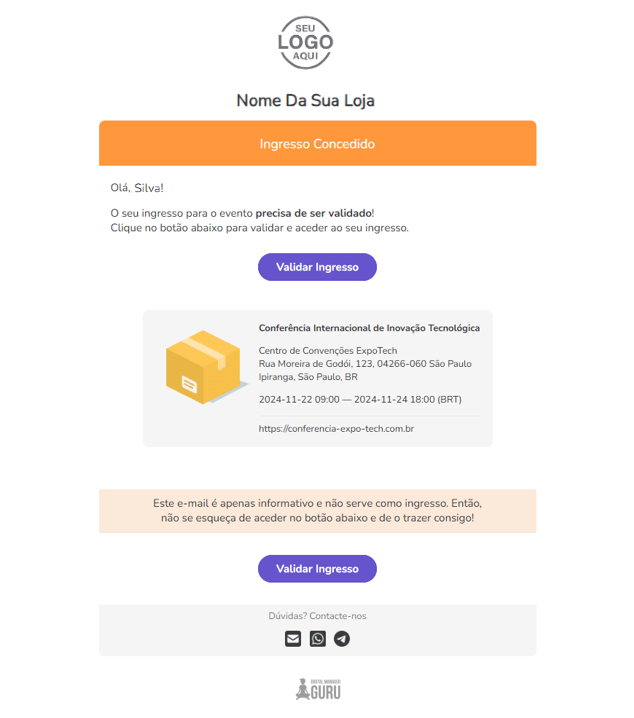Click the informational notice about the ticket email

pos(317,511)
